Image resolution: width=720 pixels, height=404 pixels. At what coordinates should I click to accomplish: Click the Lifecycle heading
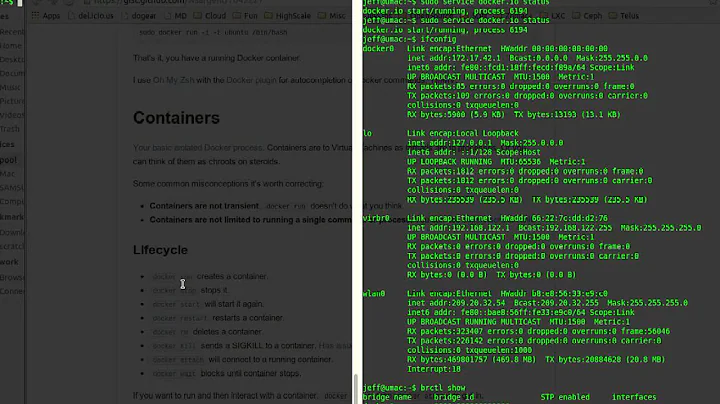(x=160, y=250)
